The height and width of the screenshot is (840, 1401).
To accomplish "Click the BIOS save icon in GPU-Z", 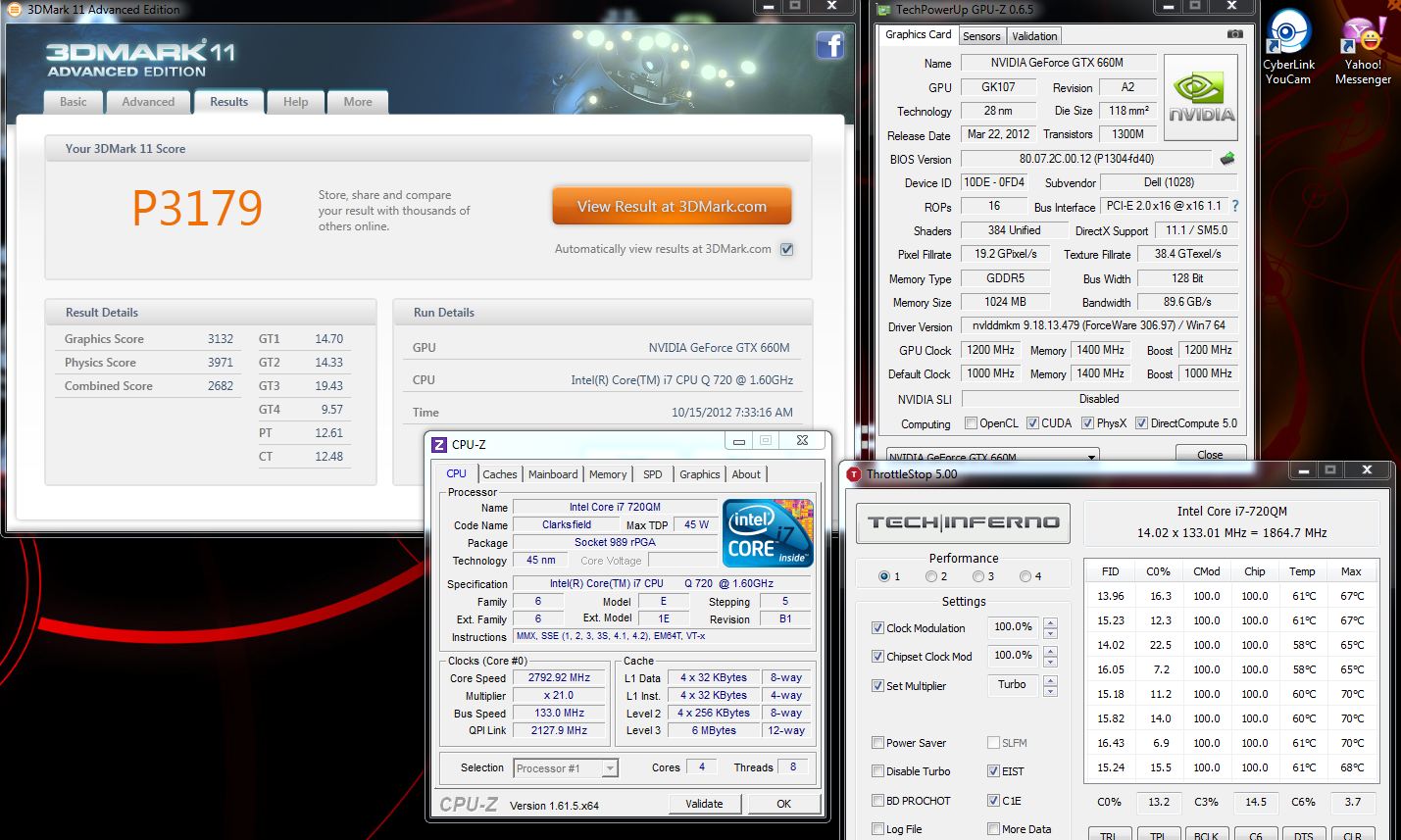I will click(x=1227, y=158).
